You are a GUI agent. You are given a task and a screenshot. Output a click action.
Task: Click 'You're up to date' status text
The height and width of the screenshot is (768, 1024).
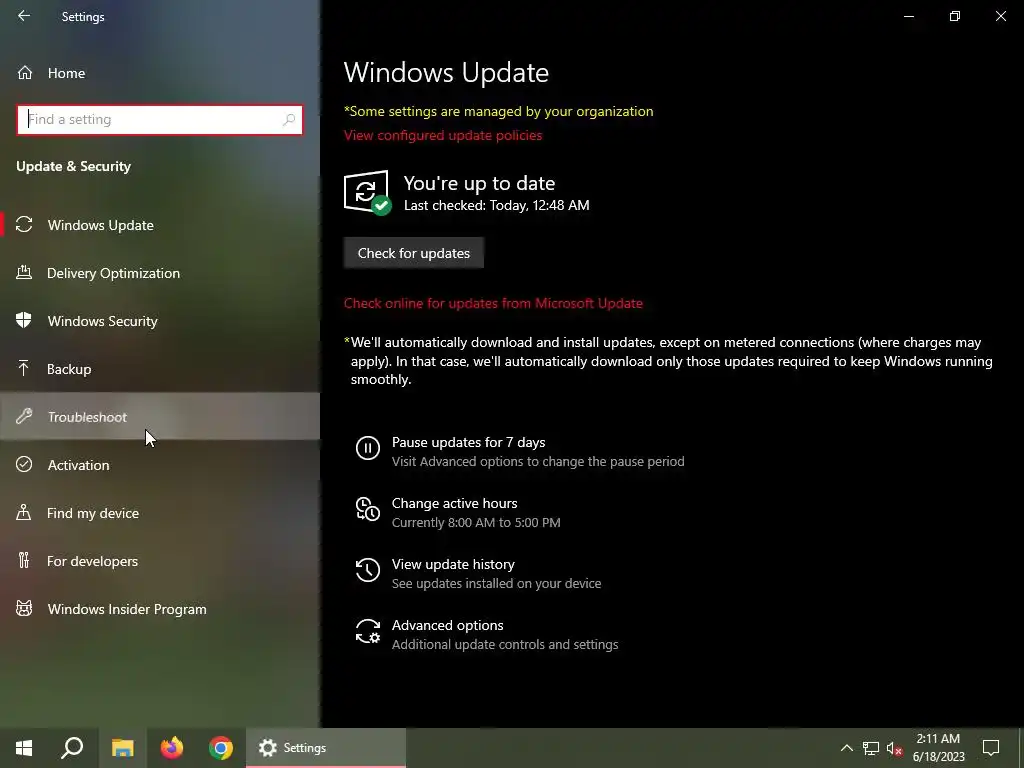(x=479, y=183)
